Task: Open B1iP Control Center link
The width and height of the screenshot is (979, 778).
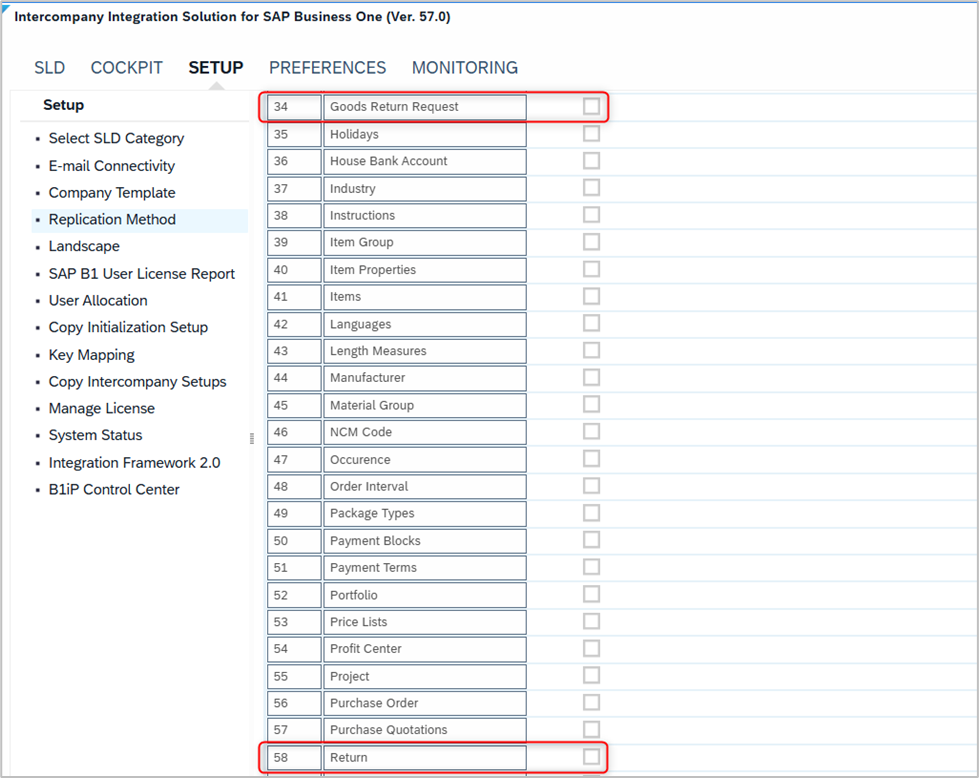Action: click(114, 490)
